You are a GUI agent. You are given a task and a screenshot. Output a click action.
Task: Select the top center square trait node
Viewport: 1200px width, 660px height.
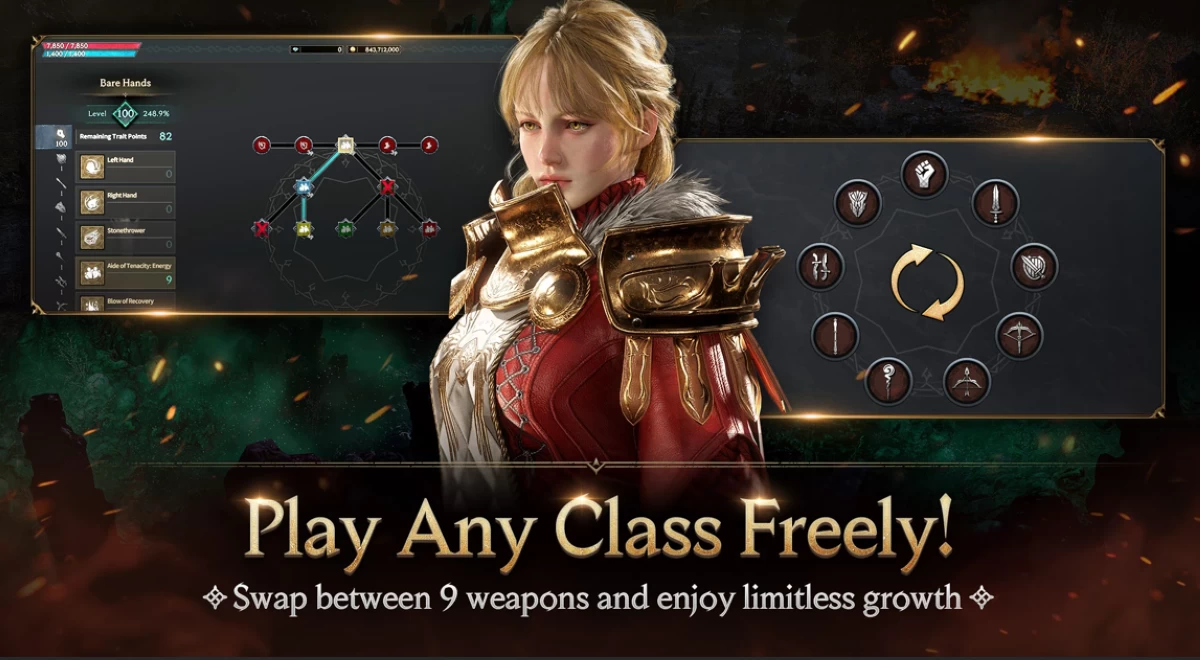pyautogui.click(x=346, y=145)
